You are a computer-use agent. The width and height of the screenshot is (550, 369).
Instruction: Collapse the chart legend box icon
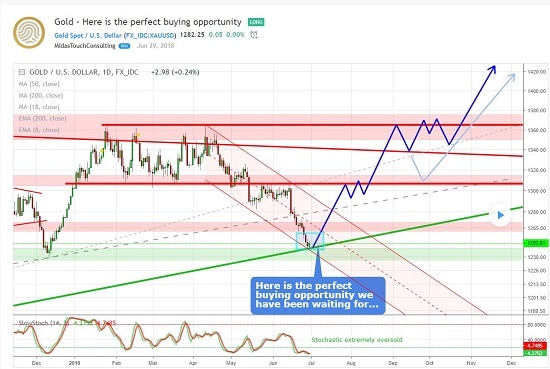point(22,72)
